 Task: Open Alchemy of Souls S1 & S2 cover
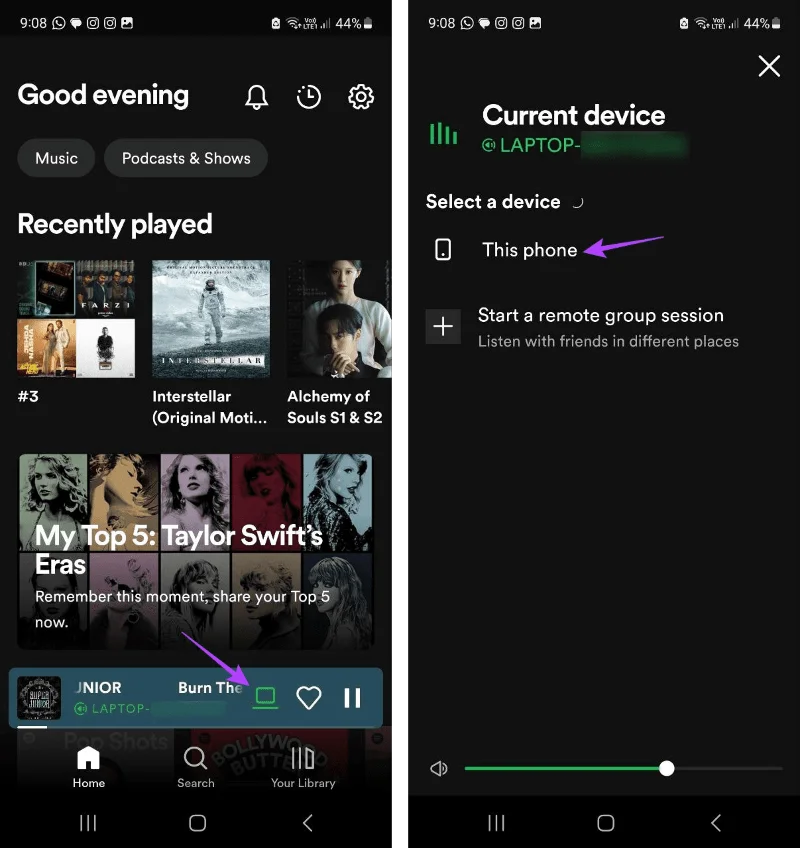tap(339, 319)
